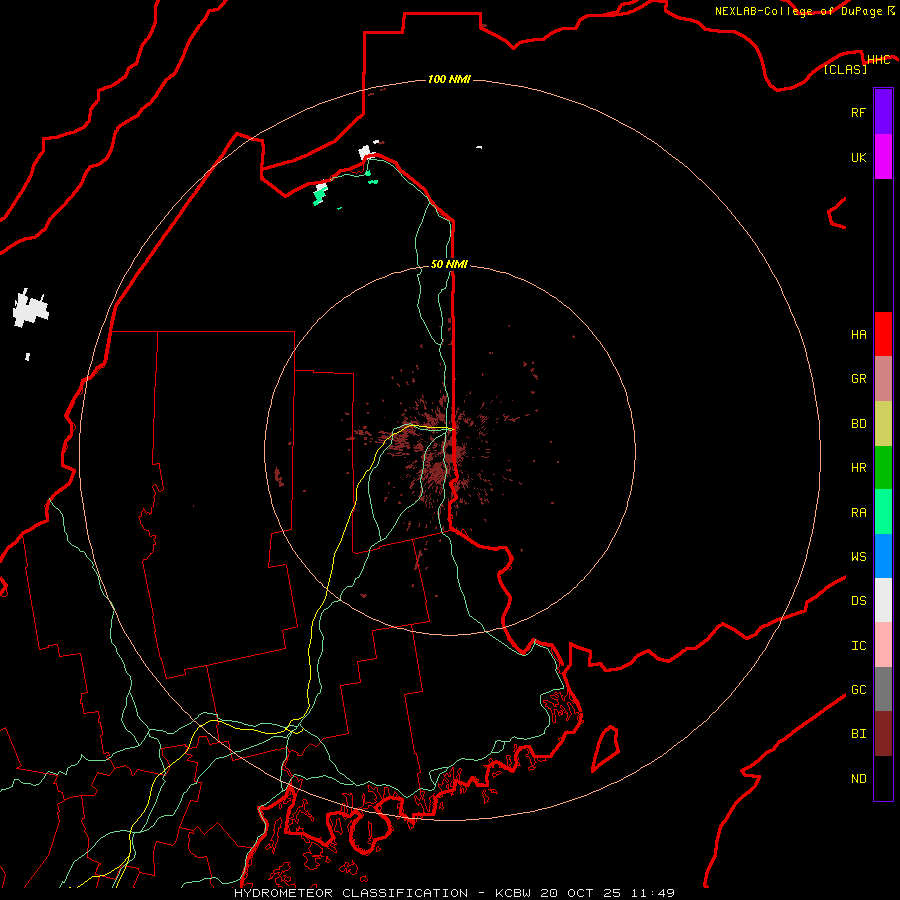Click the 50 NMI range ring label
This screenshot has height=900, width=900.
449,264
